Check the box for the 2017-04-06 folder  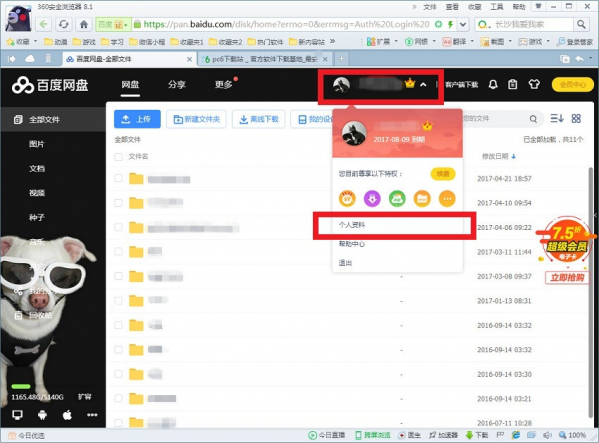[118, 227]
